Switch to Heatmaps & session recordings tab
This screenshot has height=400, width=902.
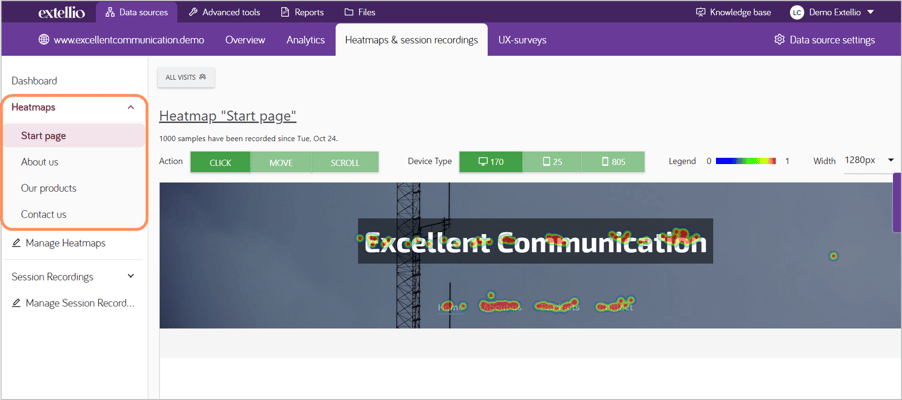coord(411,40)
